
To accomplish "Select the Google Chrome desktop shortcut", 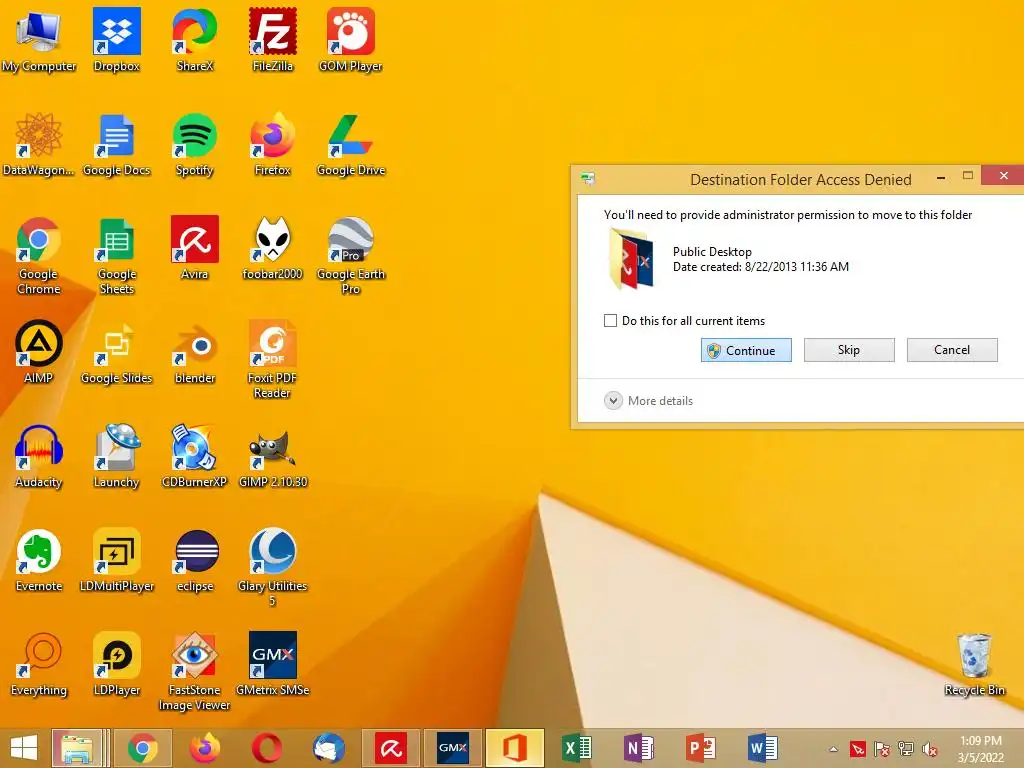I will (x=39, y=256).
